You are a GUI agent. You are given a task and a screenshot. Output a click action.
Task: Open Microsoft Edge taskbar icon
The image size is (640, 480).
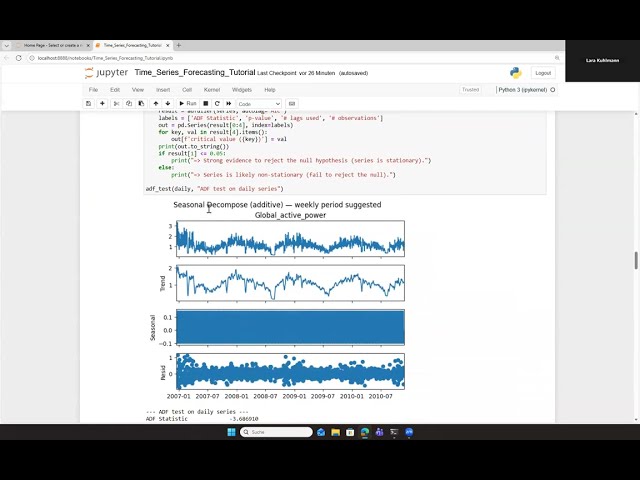(x=364, y=432)
